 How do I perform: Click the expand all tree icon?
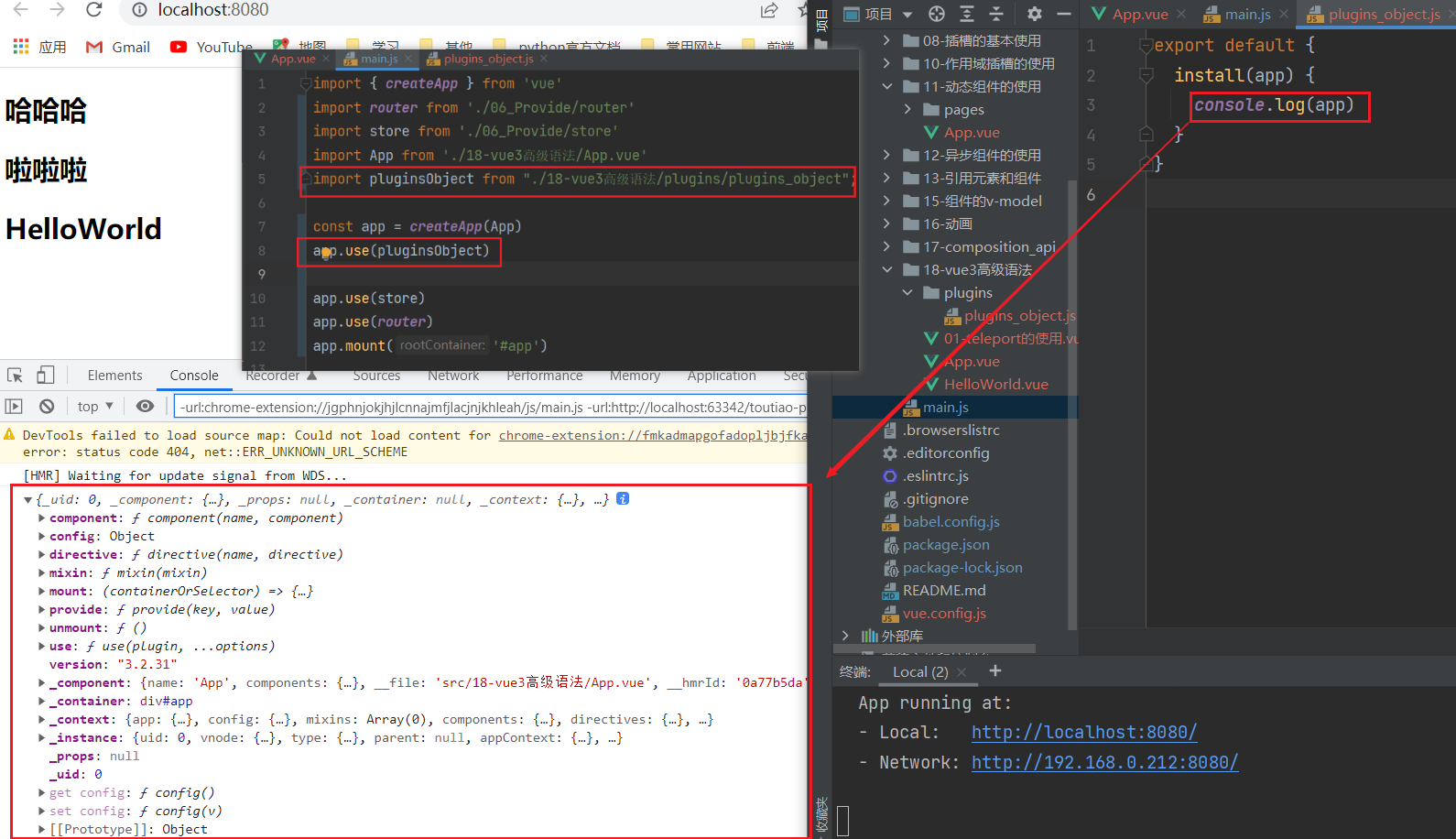[967, 14]
